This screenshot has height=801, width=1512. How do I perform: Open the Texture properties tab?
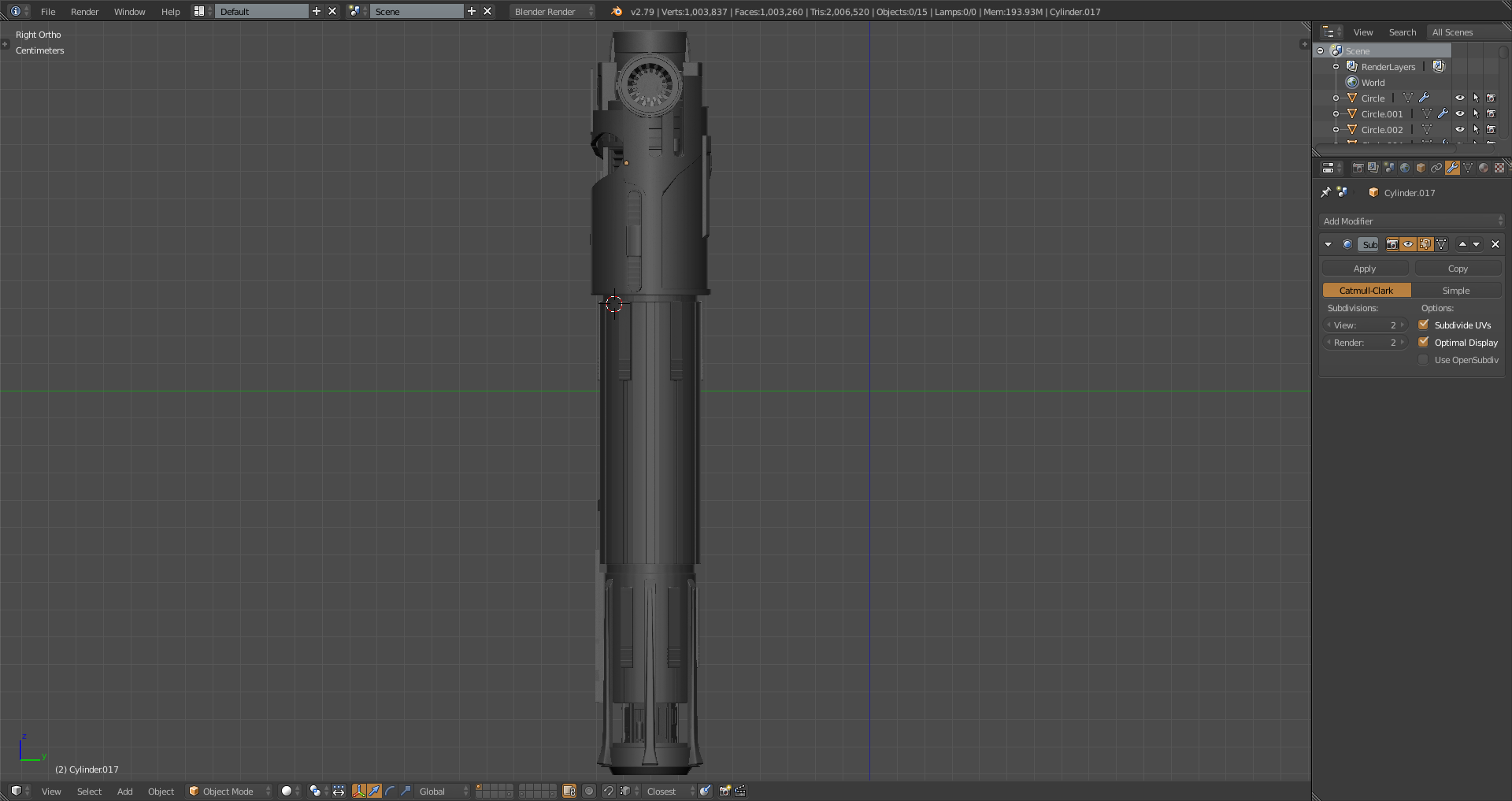[1499, 168]
